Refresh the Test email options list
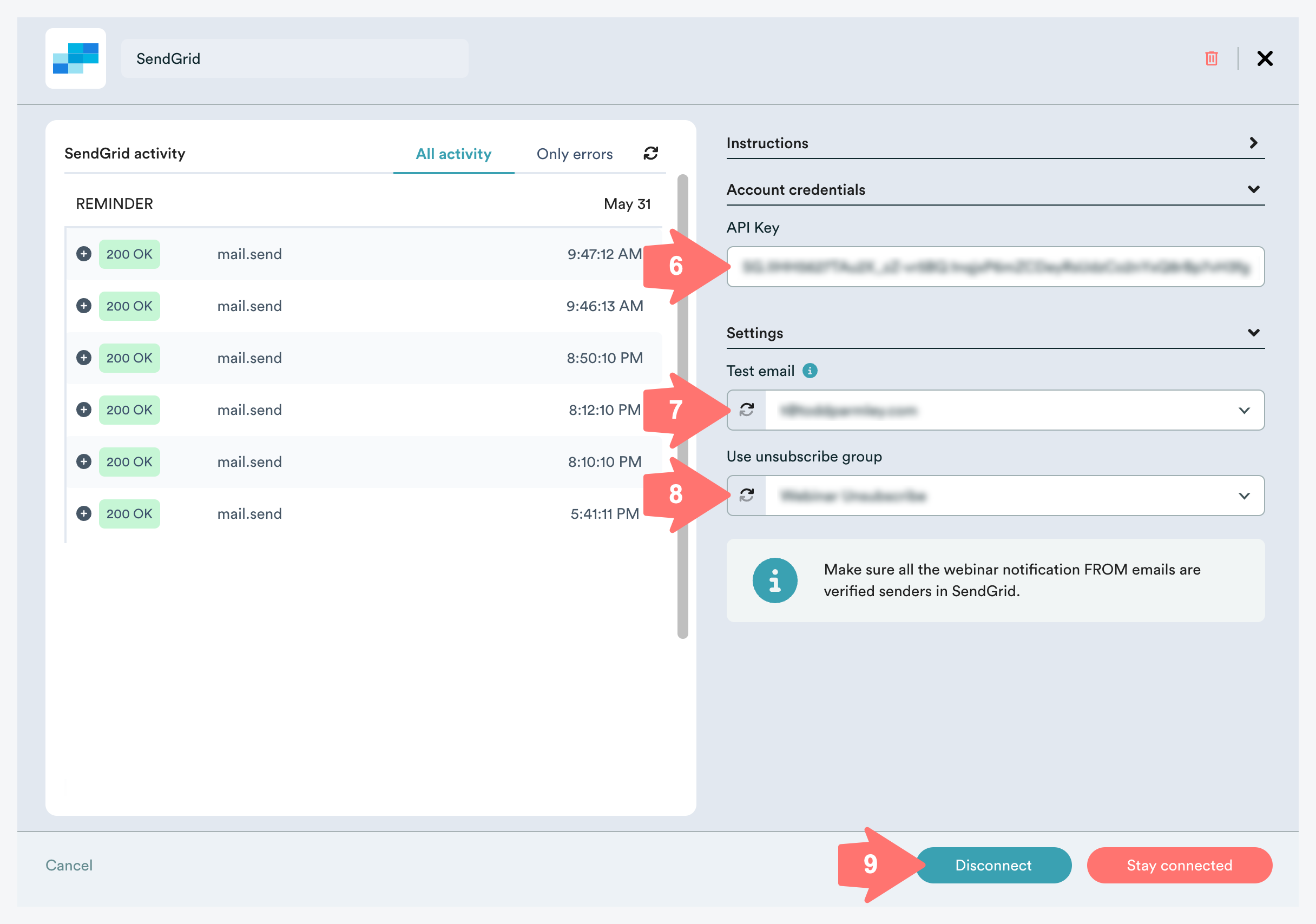The height and width of the screenshot is (924, 1316). 746,410
